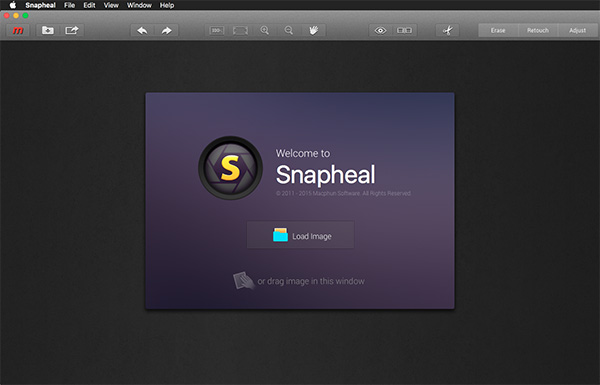Viewport: 600px width, 385px height.
Task: Zoom in with the plus magnifier
Action: 264,30
